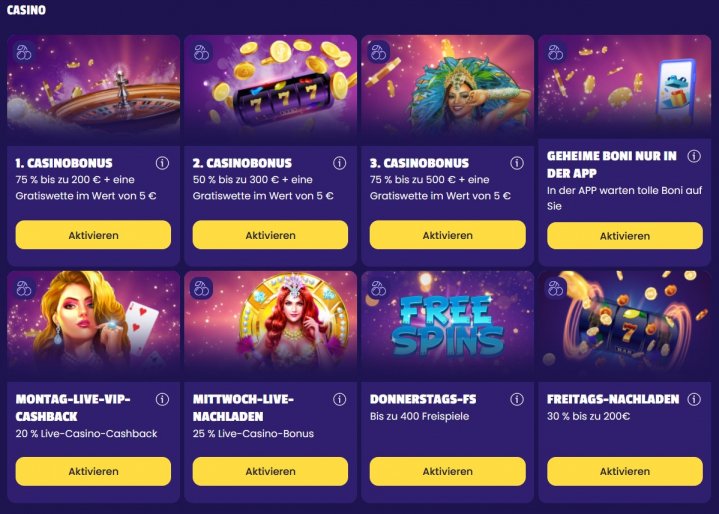719x514 pixels.
Task: Show info for Mittwoch-Live-Nachladen
Action: point(339,399)
